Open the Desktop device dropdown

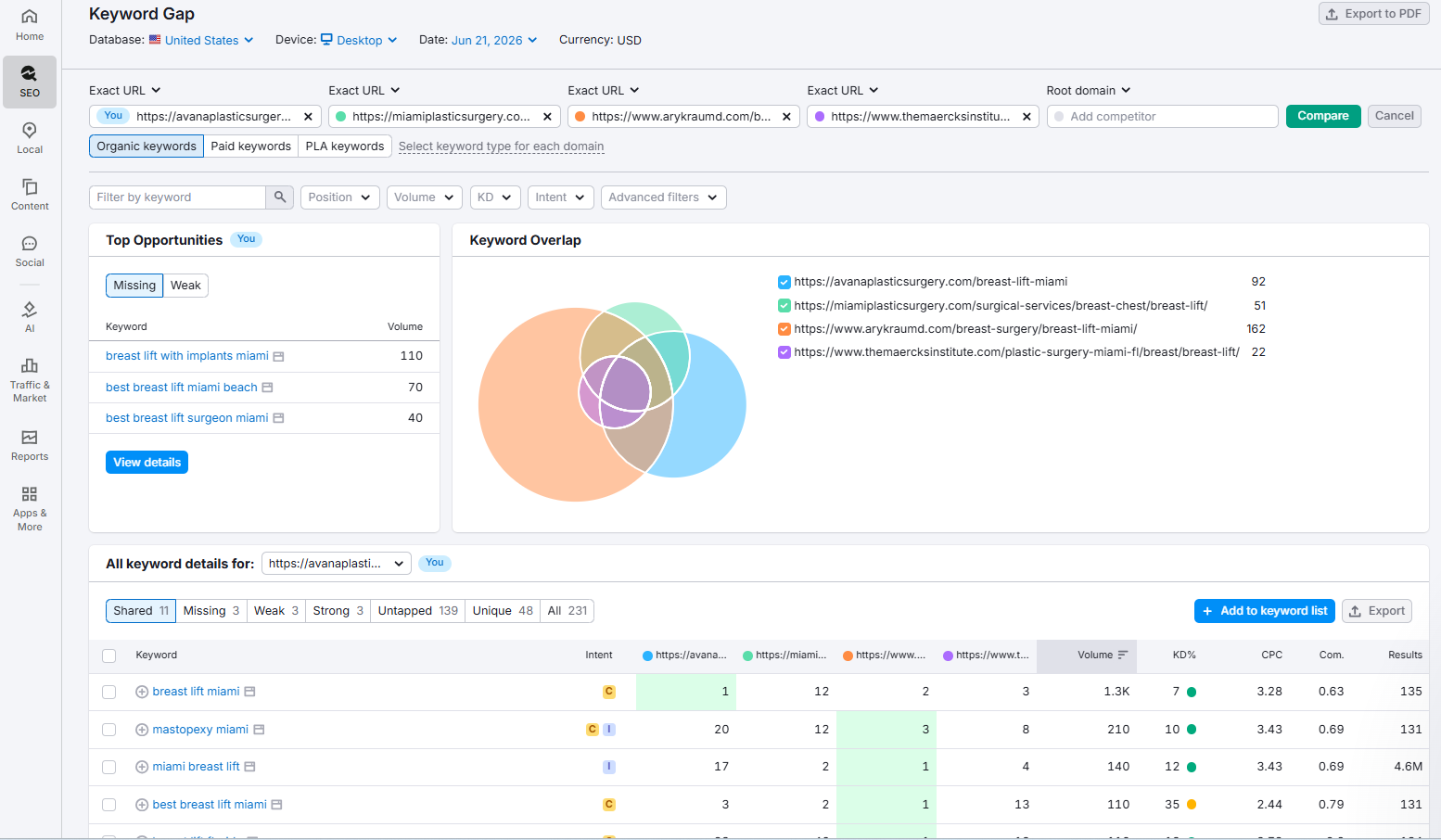pyautogui.click(x=359, y=40)
